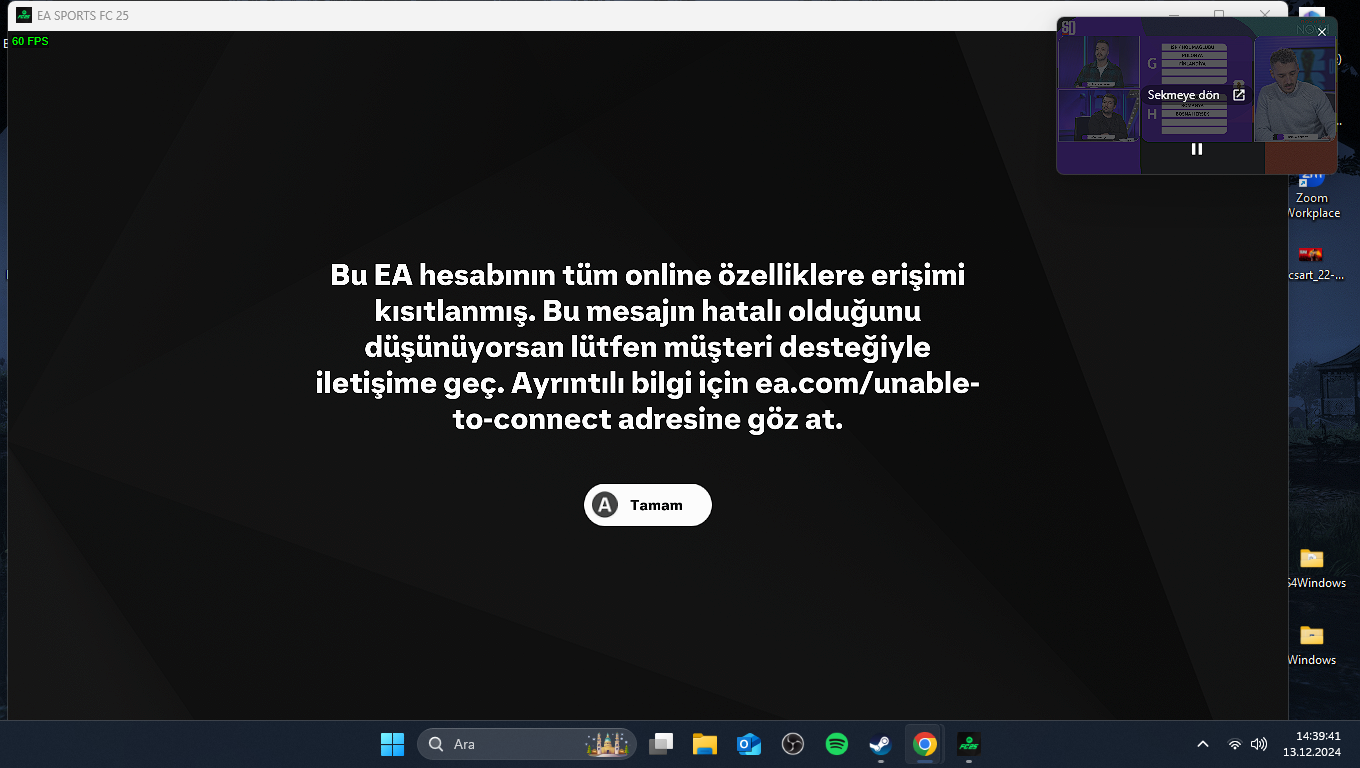
Task: Click the EA SPORTS FC 25 title bar icon
Action: pos(24,15)
